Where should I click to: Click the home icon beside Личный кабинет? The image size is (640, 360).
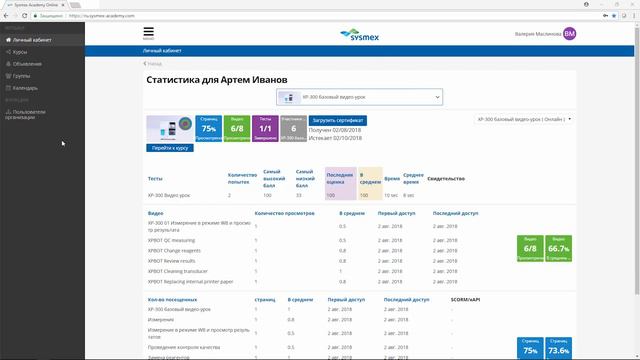pyautogui.click(x=8, y=40)
